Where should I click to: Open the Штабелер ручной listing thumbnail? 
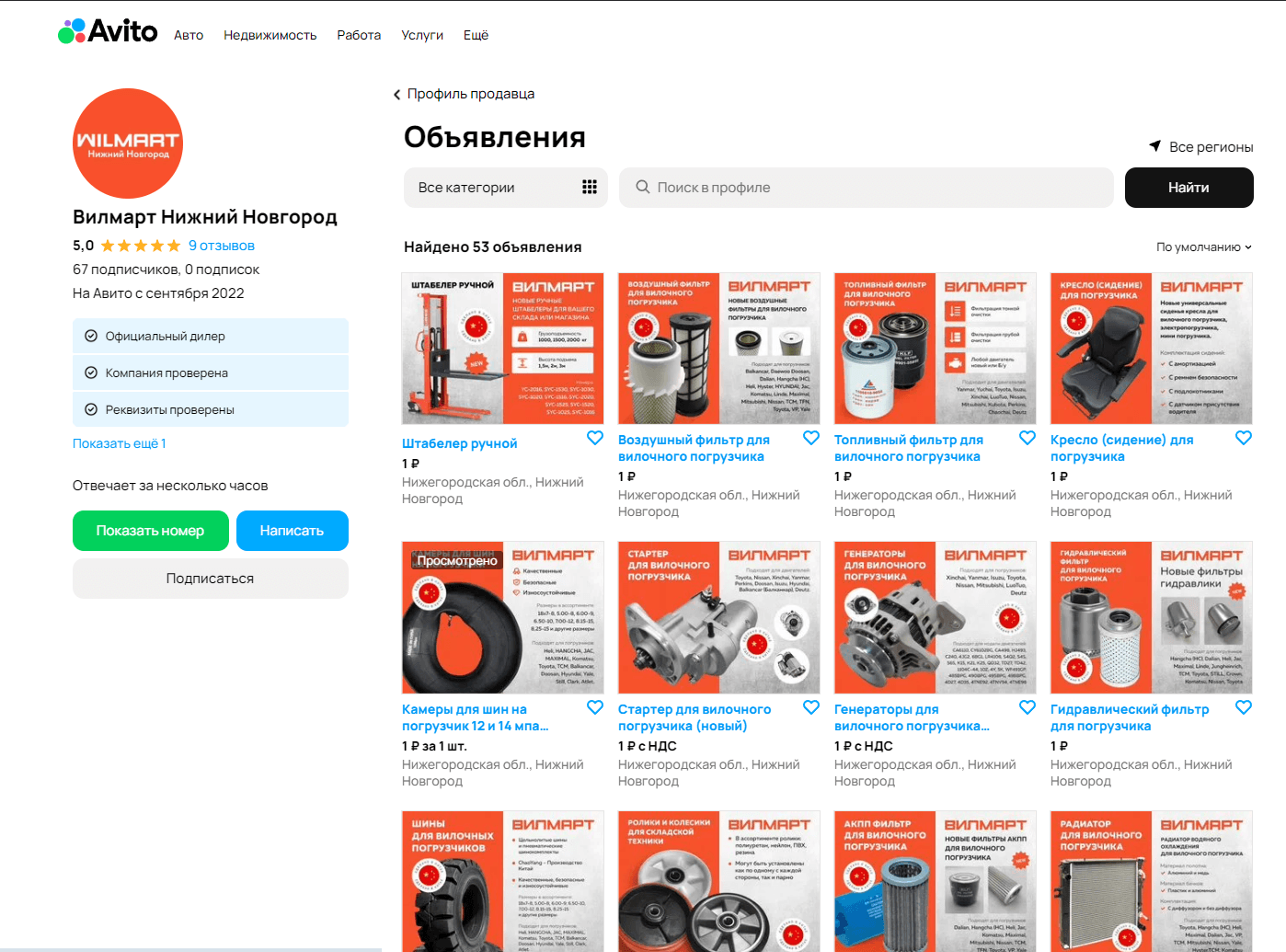pyautogui.click(x=503, y=349)
